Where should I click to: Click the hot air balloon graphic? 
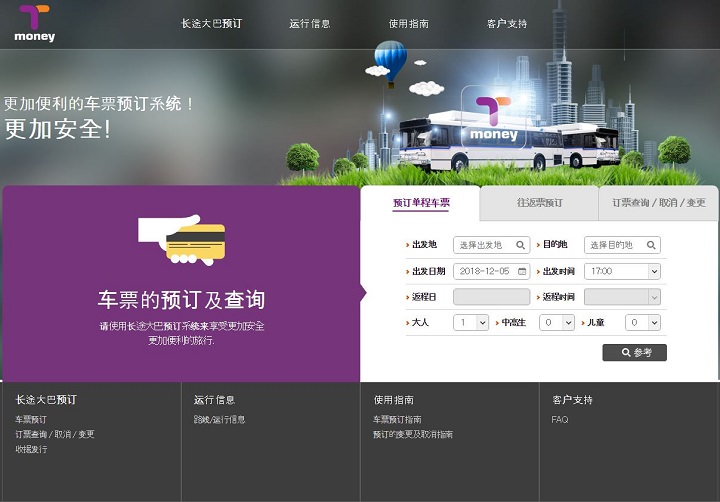[390, 63]
